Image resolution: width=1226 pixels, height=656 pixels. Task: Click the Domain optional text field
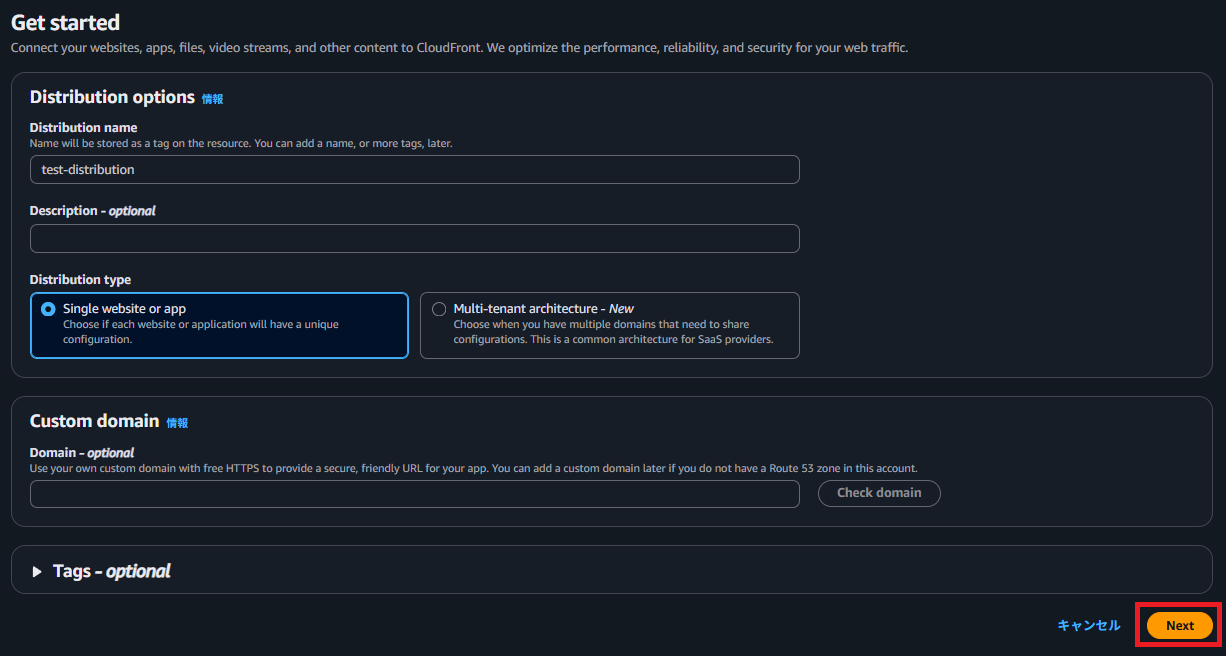point(415,494)
